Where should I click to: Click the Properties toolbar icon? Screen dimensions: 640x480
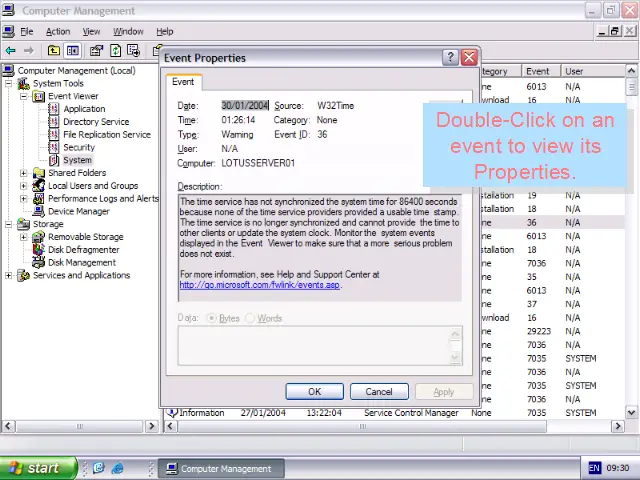pyautogui.click(x=96, y=51)
